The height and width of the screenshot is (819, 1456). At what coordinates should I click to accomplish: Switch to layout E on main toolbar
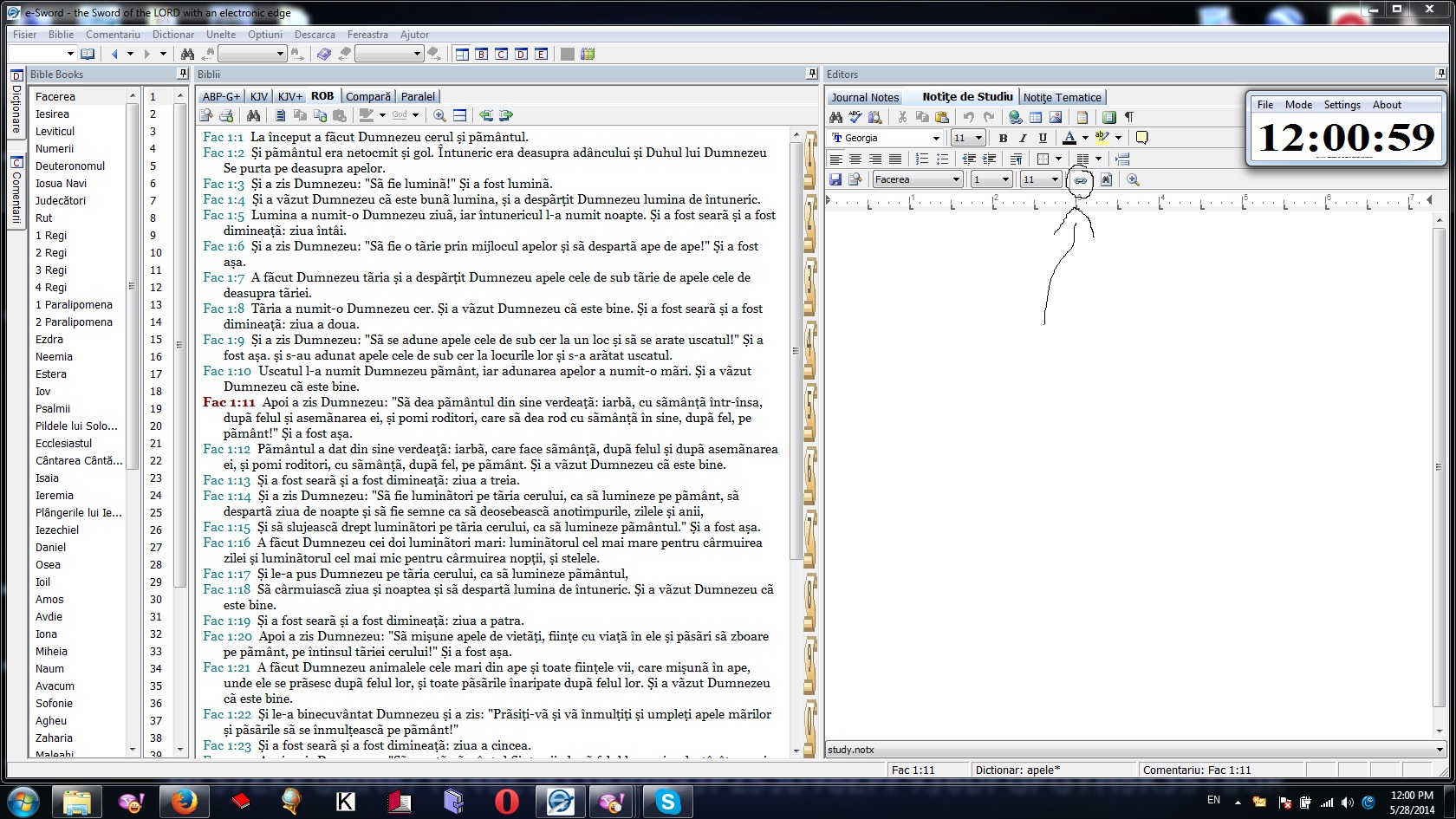(542, 54)
